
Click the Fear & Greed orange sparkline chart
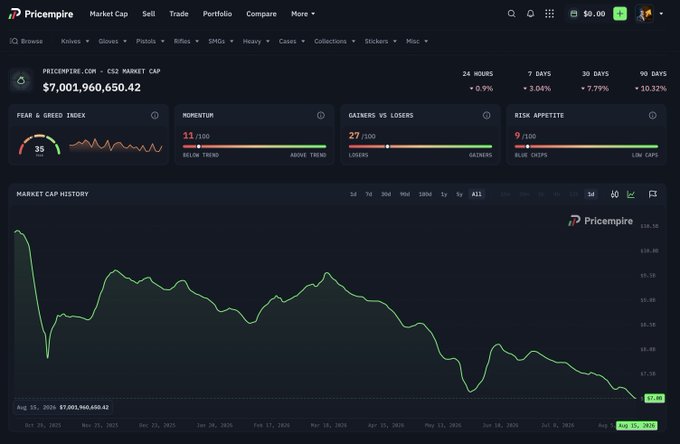point(115,145)
